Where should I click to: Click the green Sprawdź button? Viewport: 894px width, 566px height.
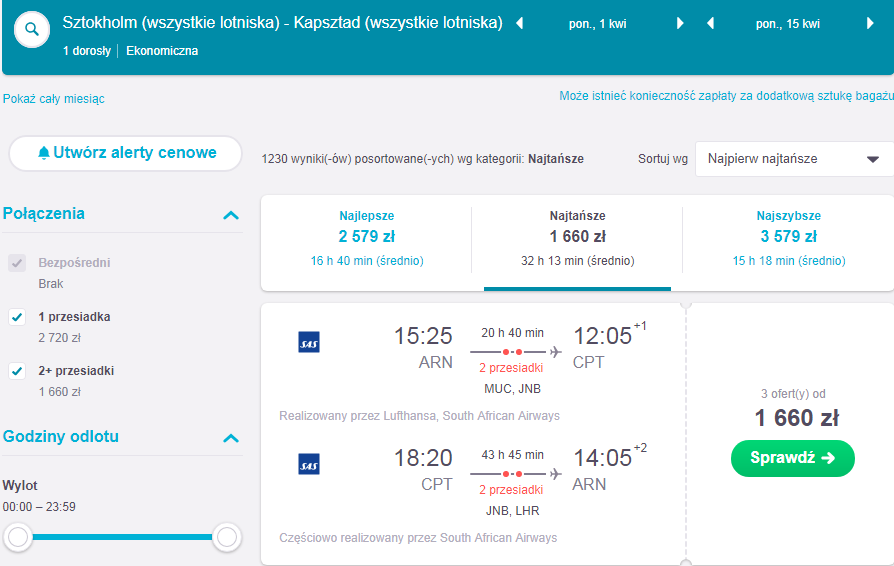[x=793, y=458]
